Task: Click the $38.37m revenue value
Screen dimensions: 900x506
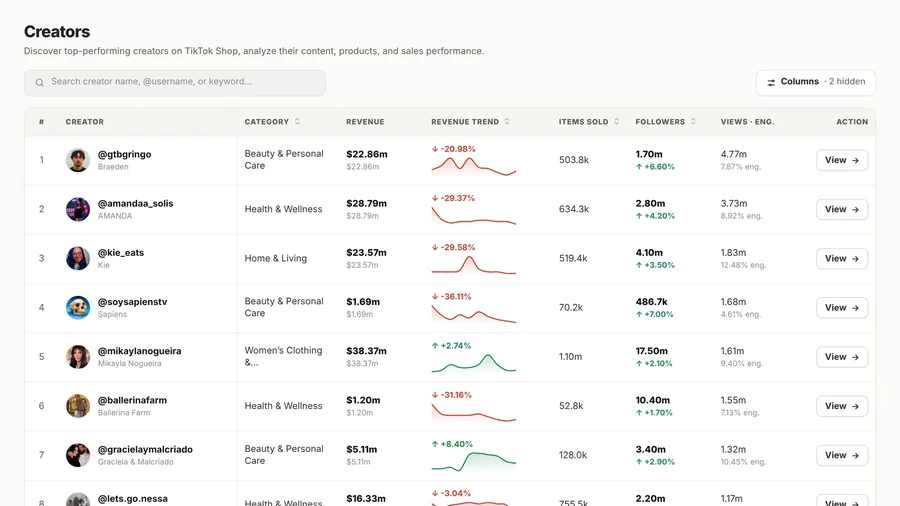Action: (367, 351)
